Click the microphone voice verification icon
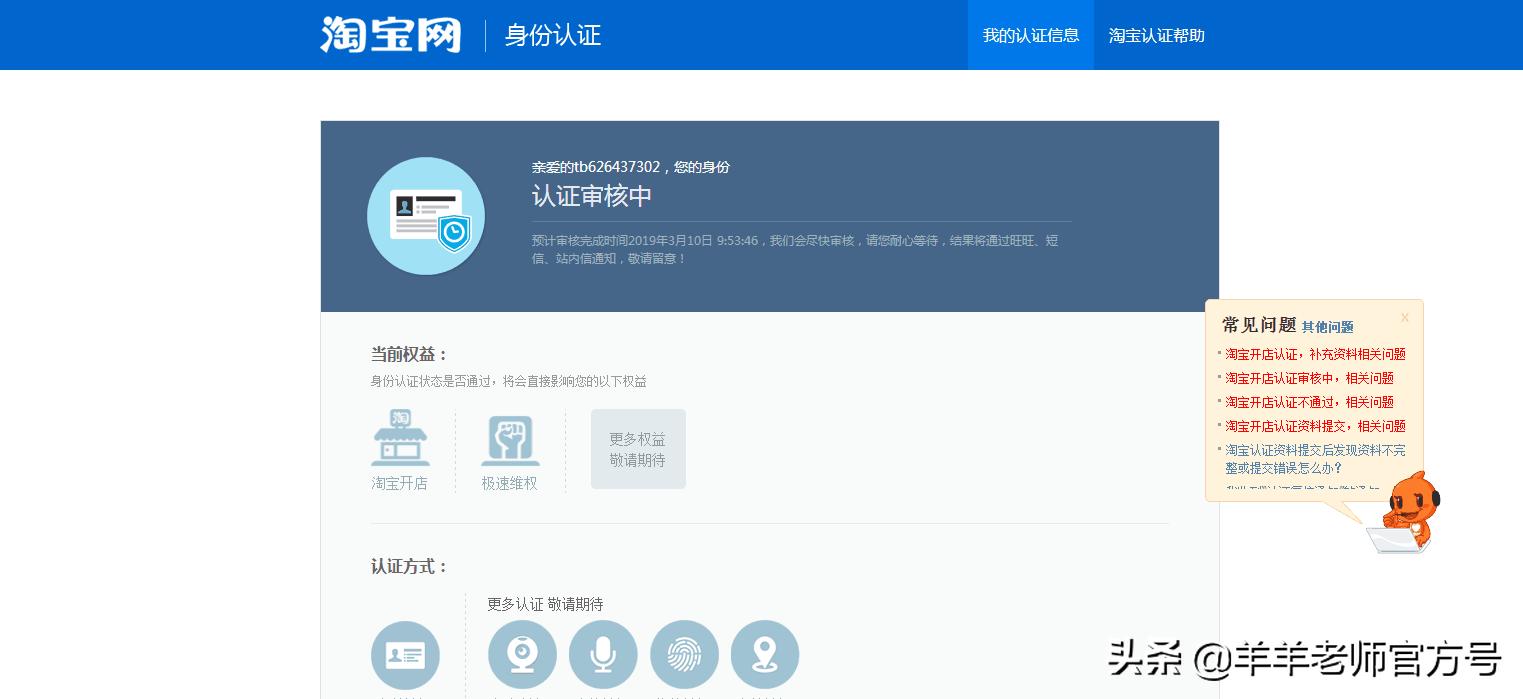 click(603, 655)
